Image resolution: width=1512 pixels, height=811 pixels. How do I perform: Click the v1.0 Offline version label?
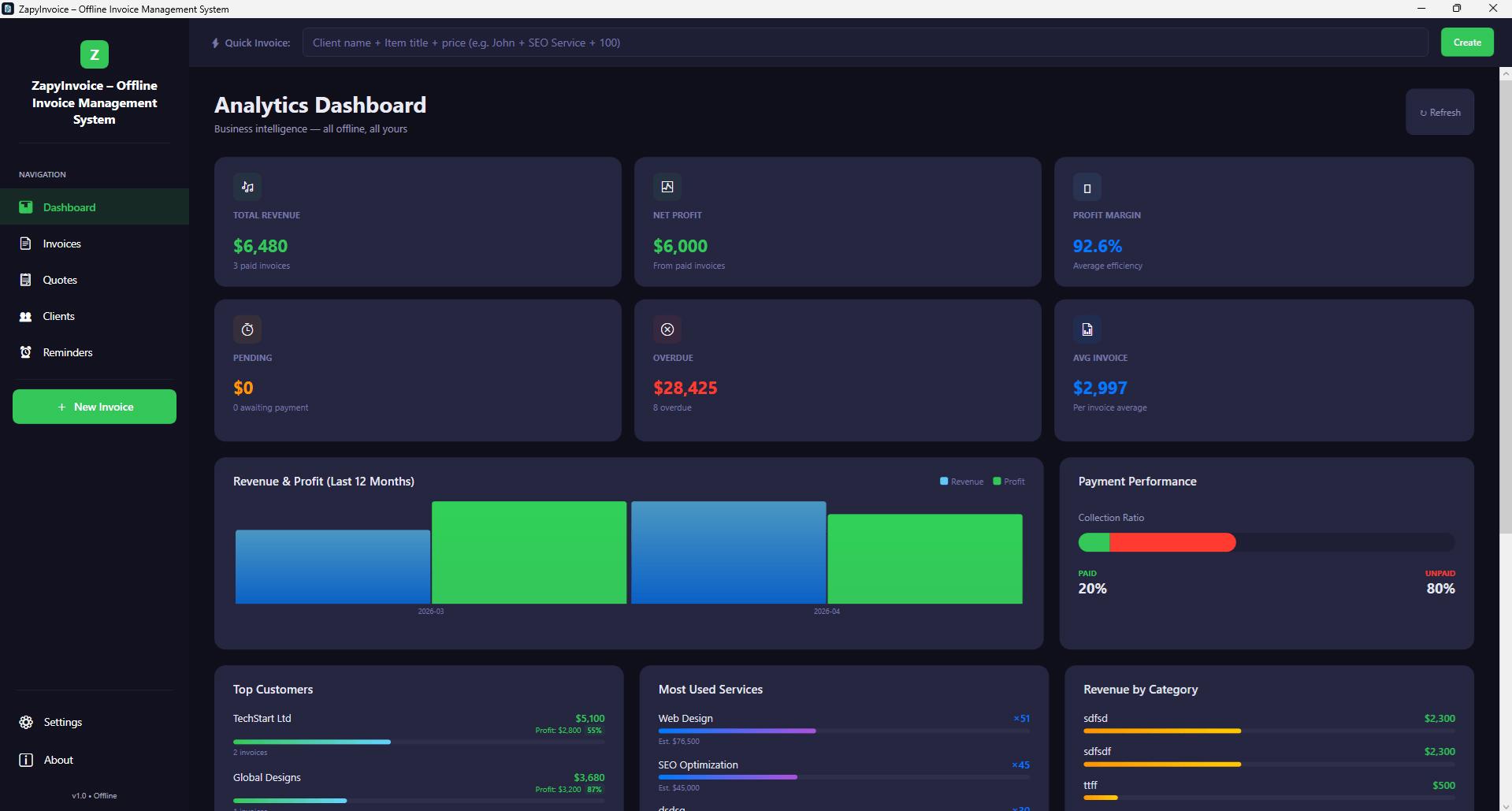pyautogui.click(x=95, y=795)
